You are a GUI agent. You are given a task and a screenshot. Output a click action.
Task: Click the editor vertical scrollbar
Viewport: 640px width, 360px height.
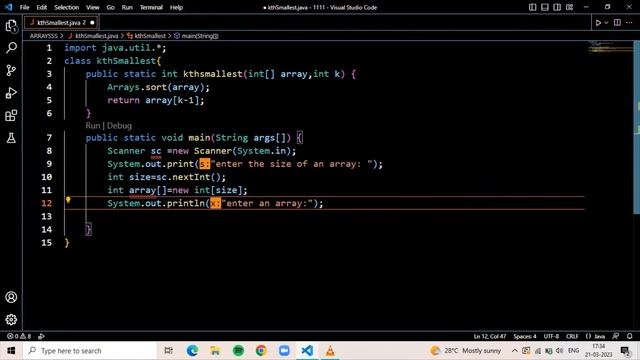[637, 127]
